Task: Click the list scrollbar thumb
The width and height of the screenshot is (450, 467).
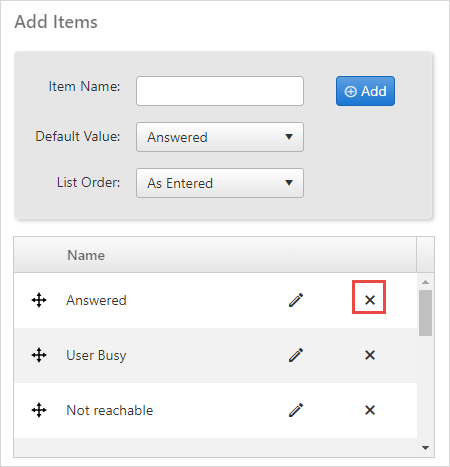Action: (x=426, y=313)
